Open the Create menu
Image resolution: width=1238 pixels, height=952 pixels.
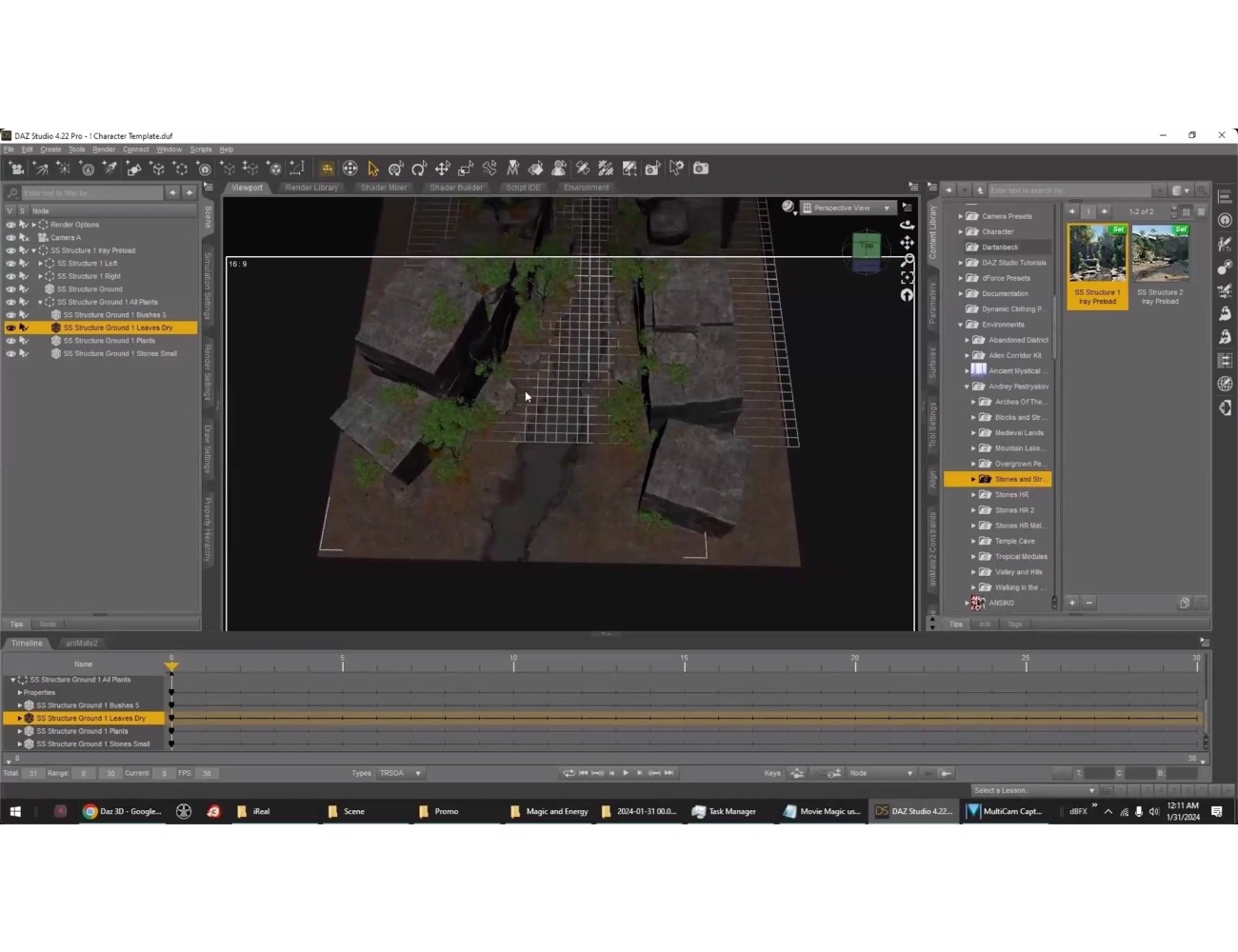(50, 149)
